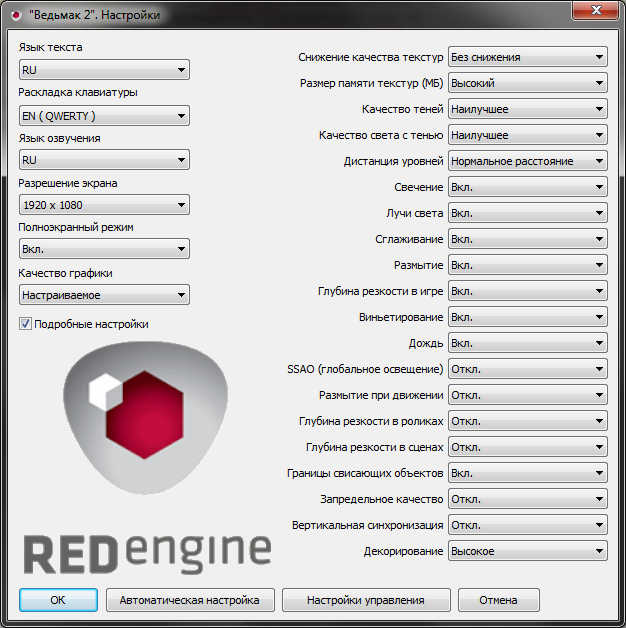
Task: Open the Вертикальная синхронизация dropdown
Action: (527, 525)
